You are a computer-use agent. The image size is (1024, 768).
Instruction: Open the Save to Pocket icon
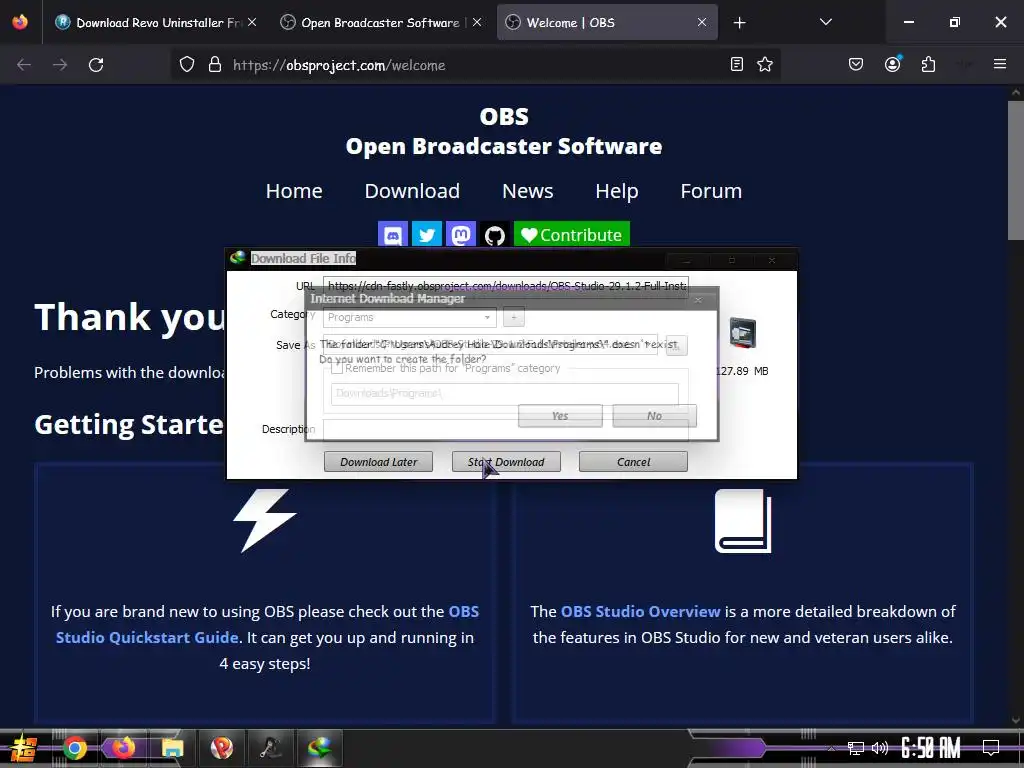coord(856,64)
